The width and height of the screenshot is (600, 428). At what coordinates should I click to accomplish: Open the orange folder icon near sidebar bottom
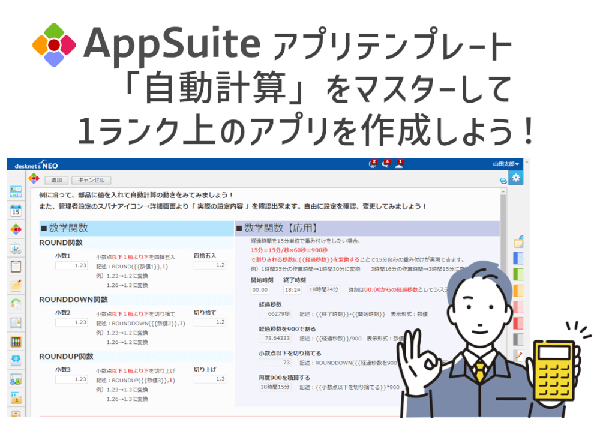16,398
